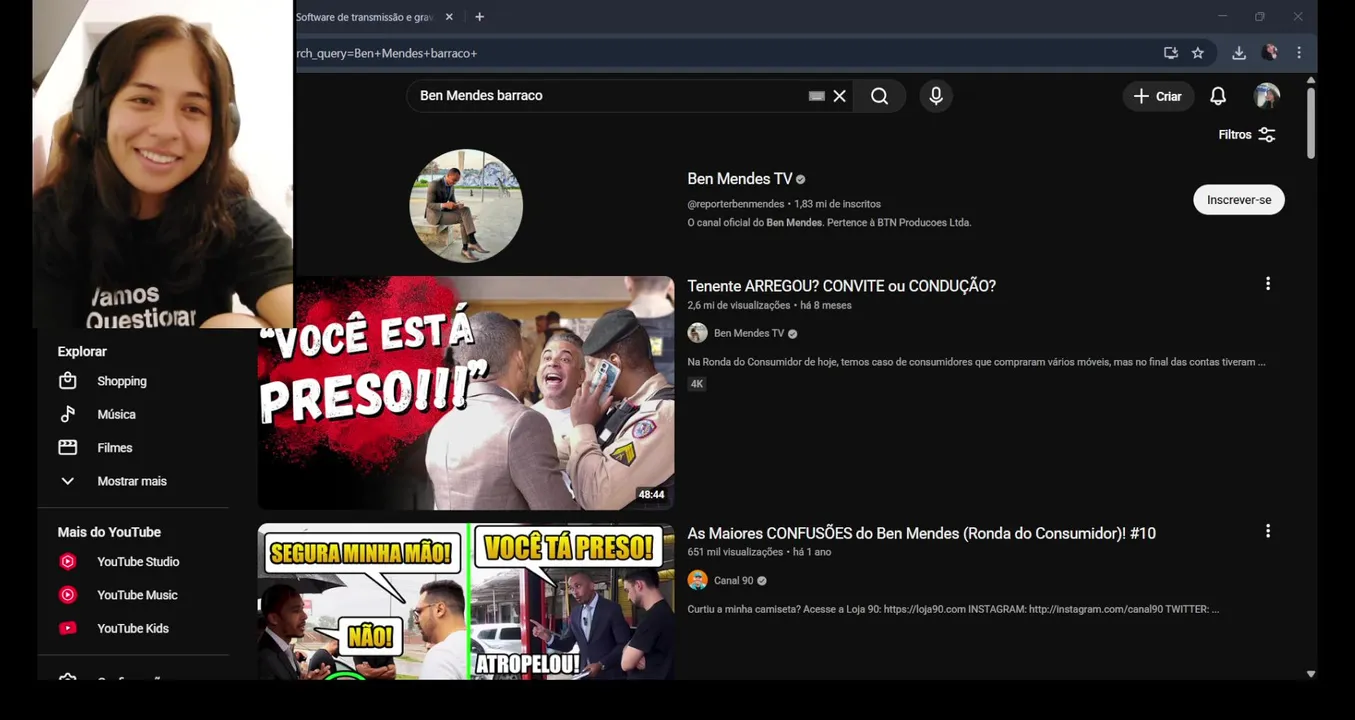Open Ben Mendes TV channel avatar
1355x720 pixels.
coord(466,206)
